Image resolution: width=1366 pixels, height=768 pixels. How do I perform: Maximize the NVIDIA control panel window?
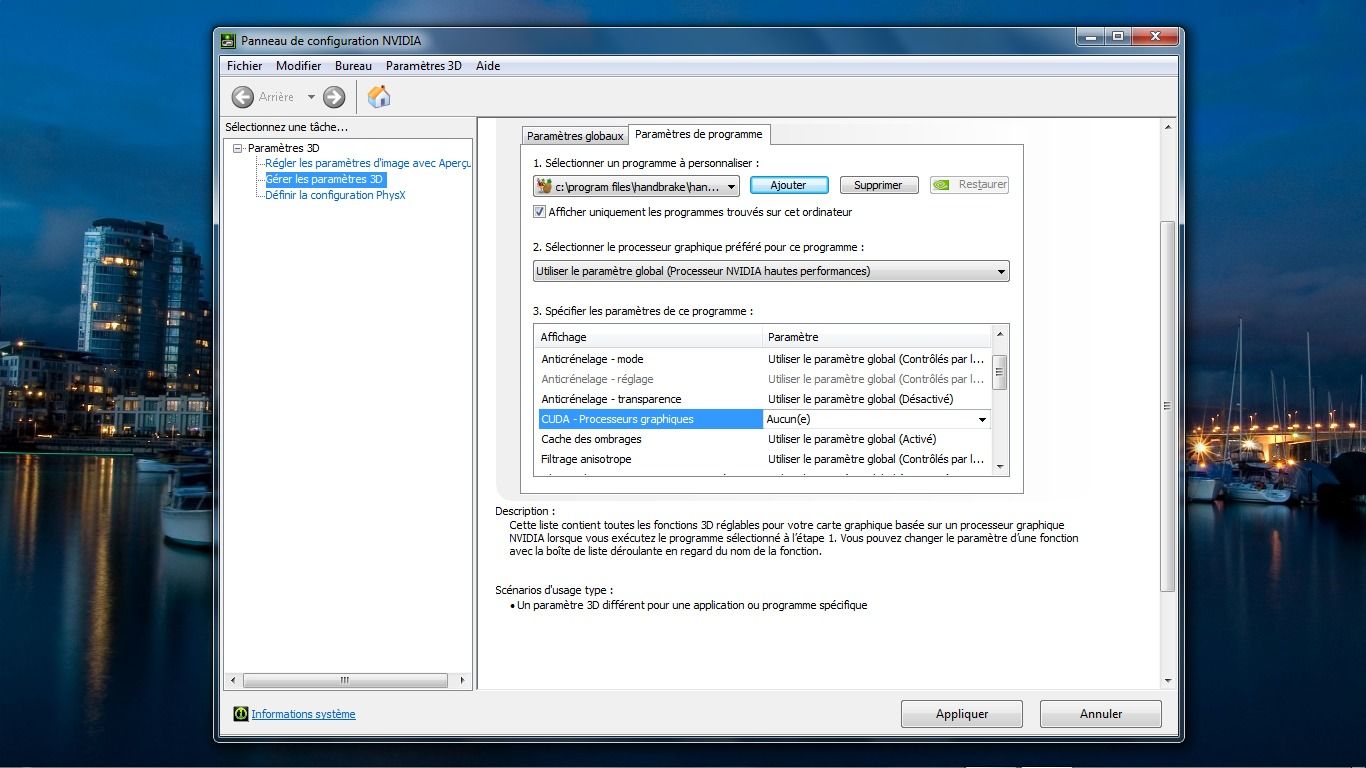point(1118,37)
